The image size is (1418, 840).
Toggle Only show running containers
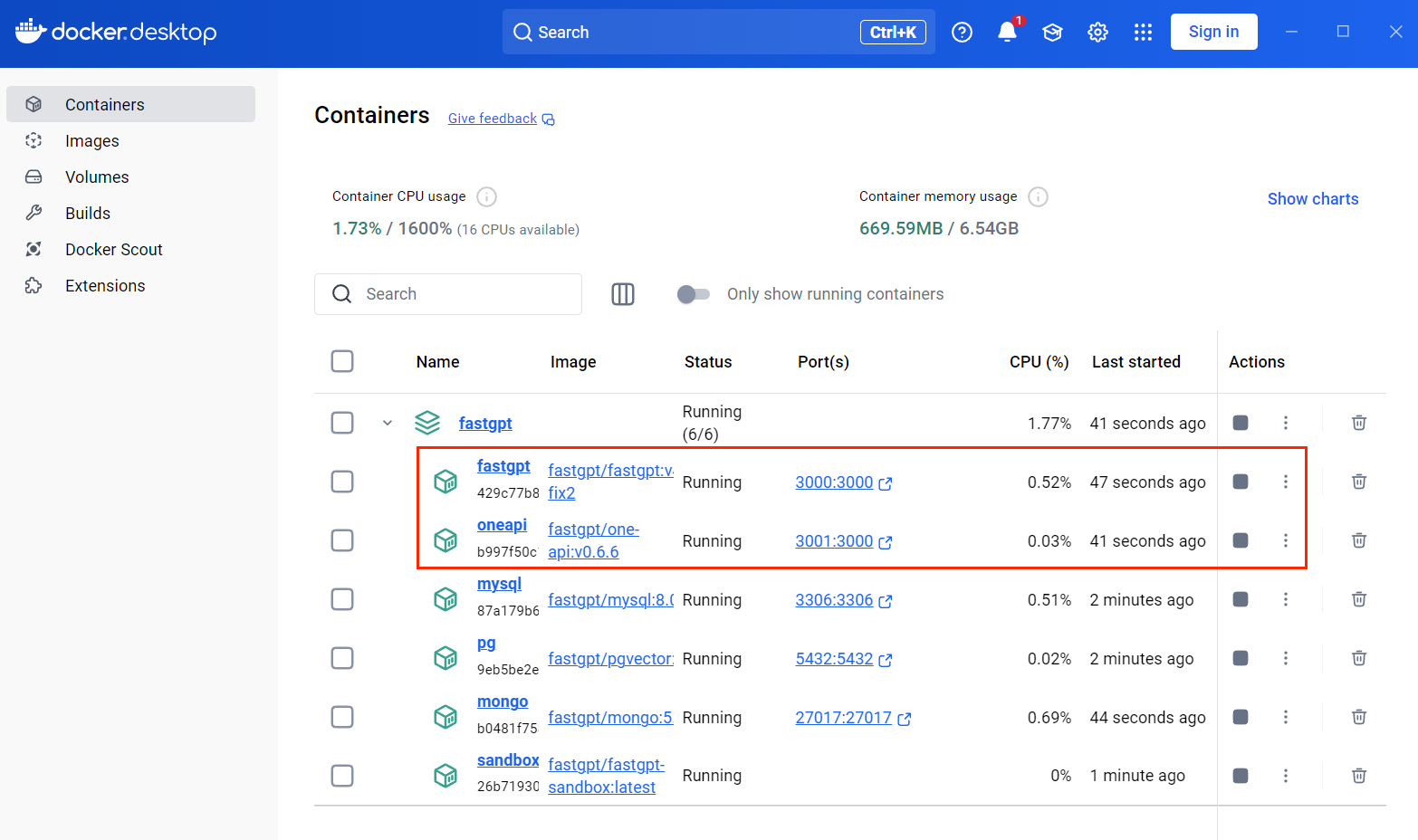tap(694, 294)
